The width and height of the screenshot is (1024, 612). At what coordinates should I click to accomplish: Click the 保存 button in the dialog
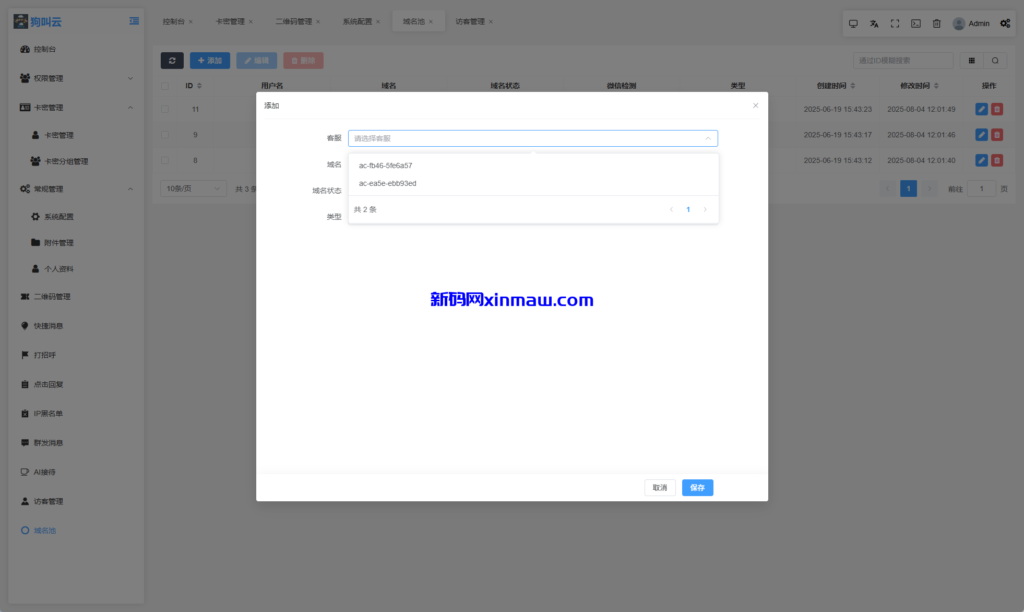click(697, 487)
